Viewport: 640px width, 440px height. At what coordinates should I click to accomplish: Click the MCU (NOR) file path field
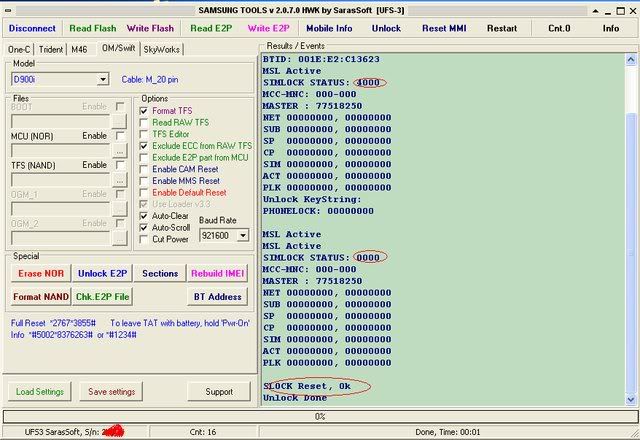60,150
